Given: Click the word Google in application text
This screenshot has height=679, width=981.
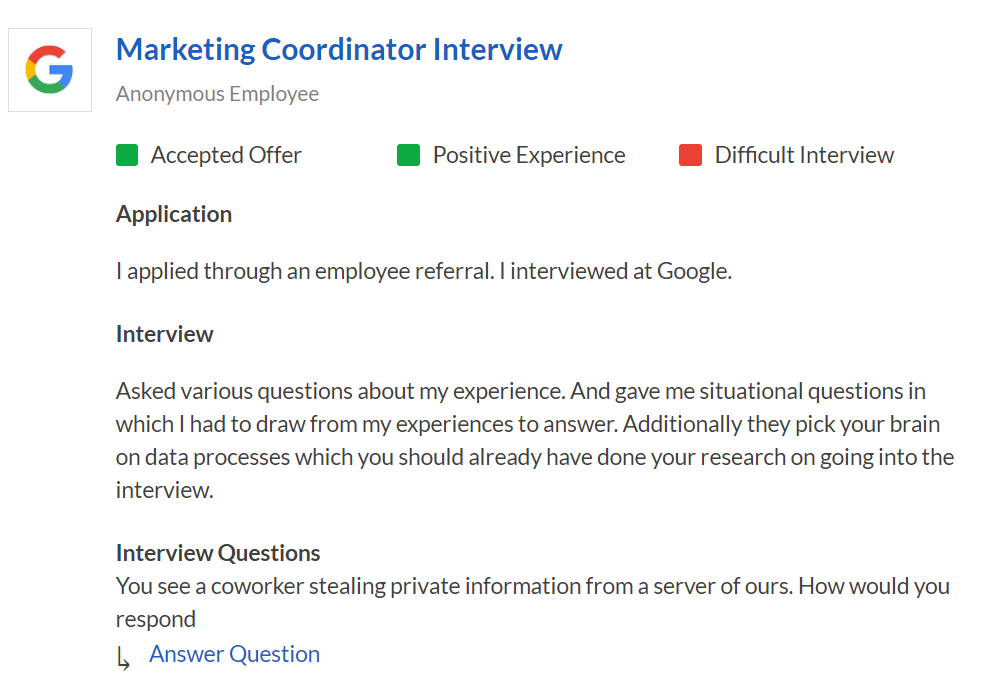Looking at the screenshot, I should [692, 271].
